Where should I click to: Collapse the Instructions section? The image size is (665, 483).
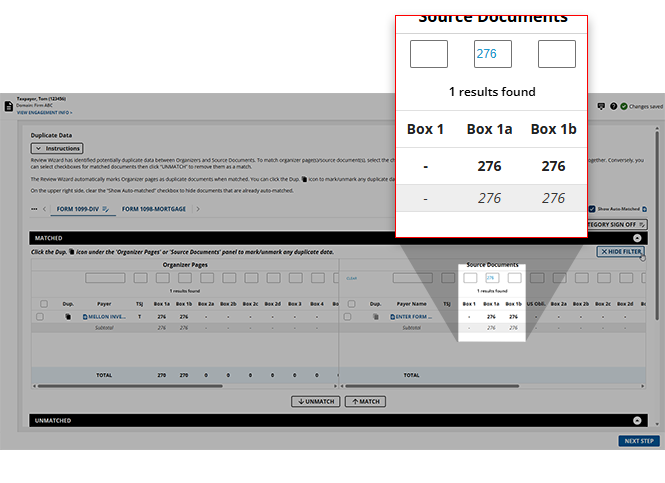point(57,148)
